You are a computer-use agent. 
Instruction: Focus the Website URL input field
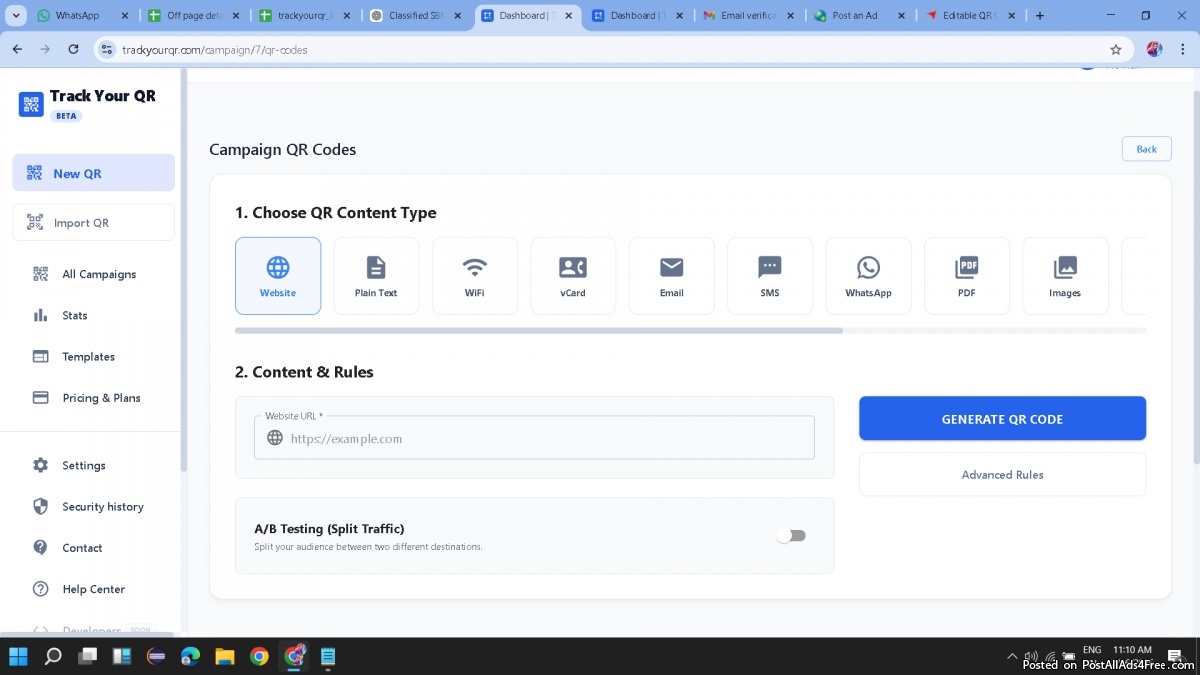(x=545, y=439)
